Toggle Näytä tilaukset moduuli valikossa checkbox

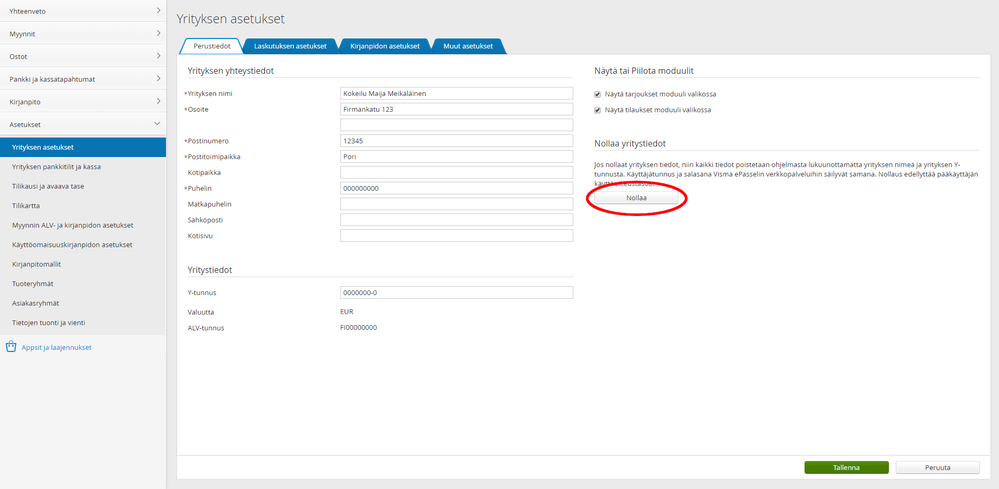pos(598,110)
